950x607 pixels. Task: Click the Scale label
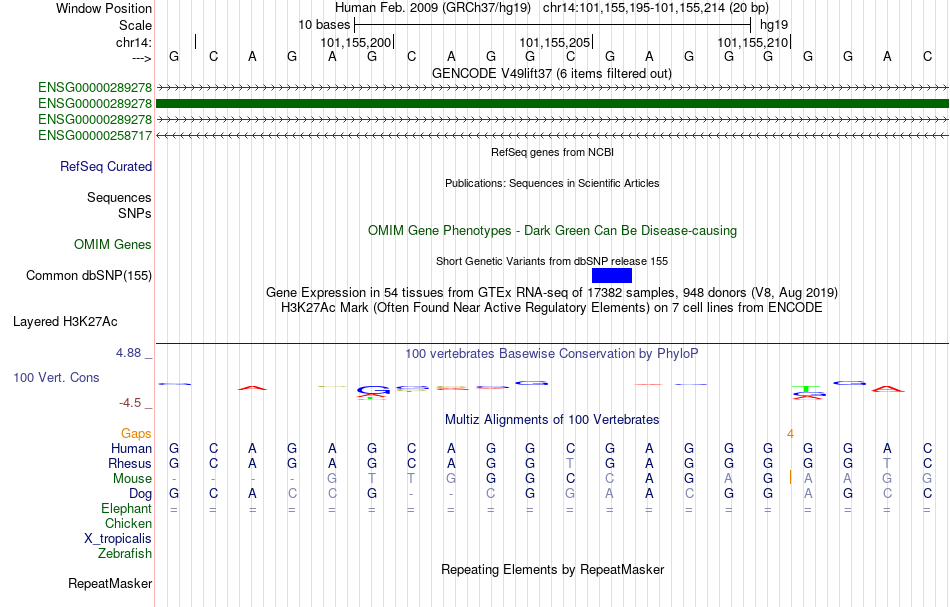point(136,25)
